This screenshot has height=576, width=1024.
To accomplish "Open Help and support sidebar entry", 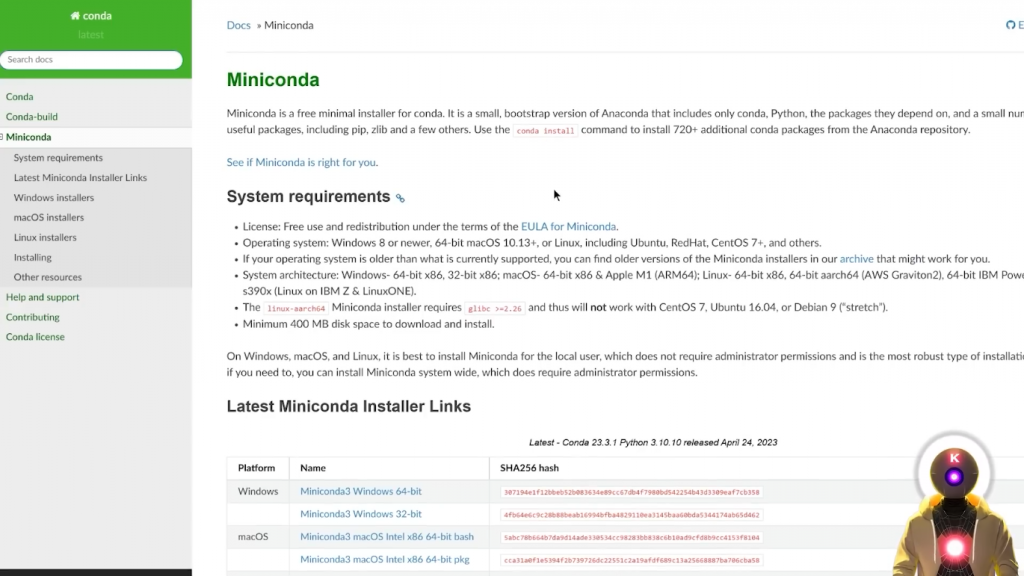I will pos(42,297).
